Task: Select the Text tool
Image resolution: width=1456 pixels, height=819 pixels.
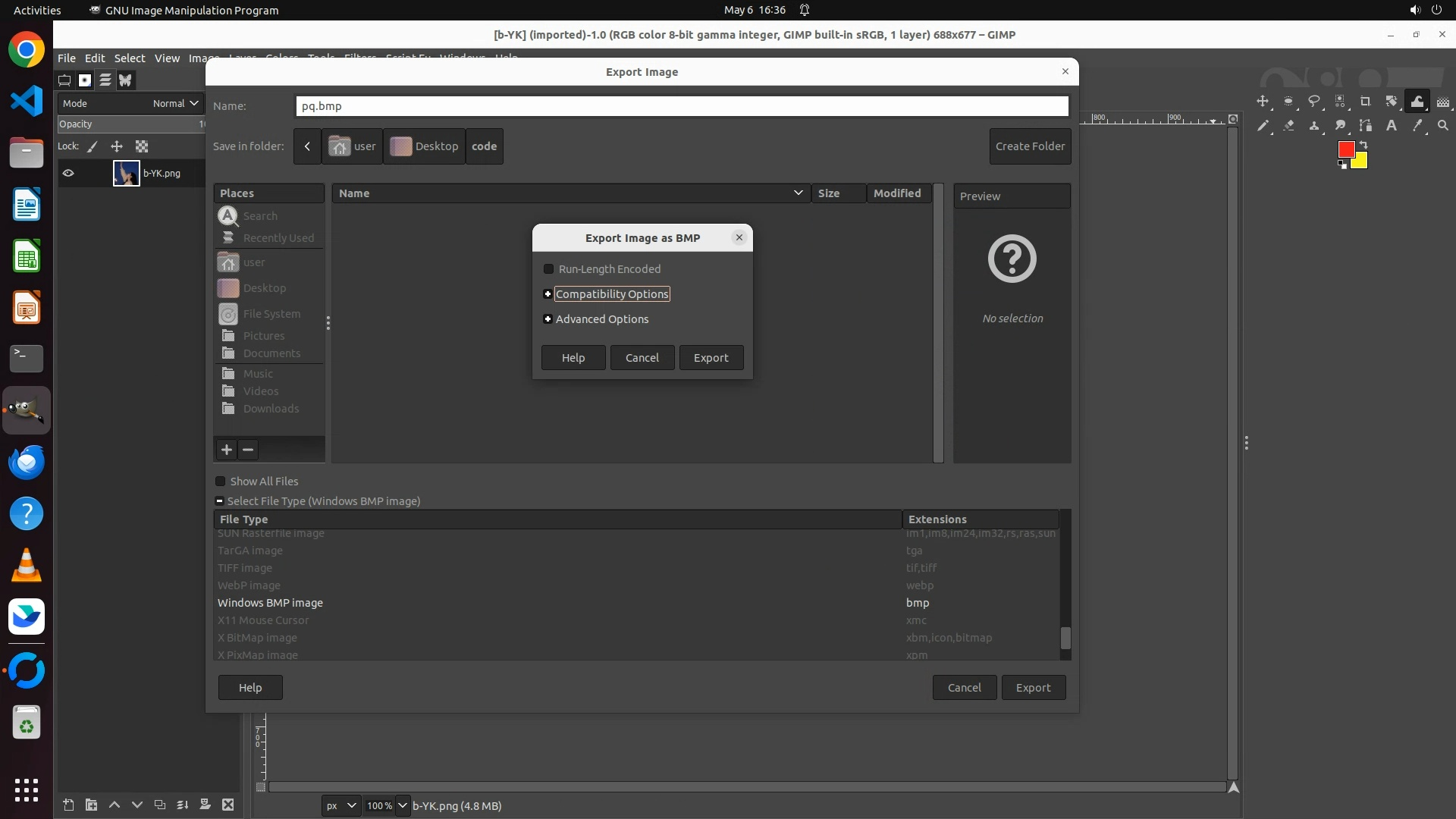Action: tap(1392, 126)
